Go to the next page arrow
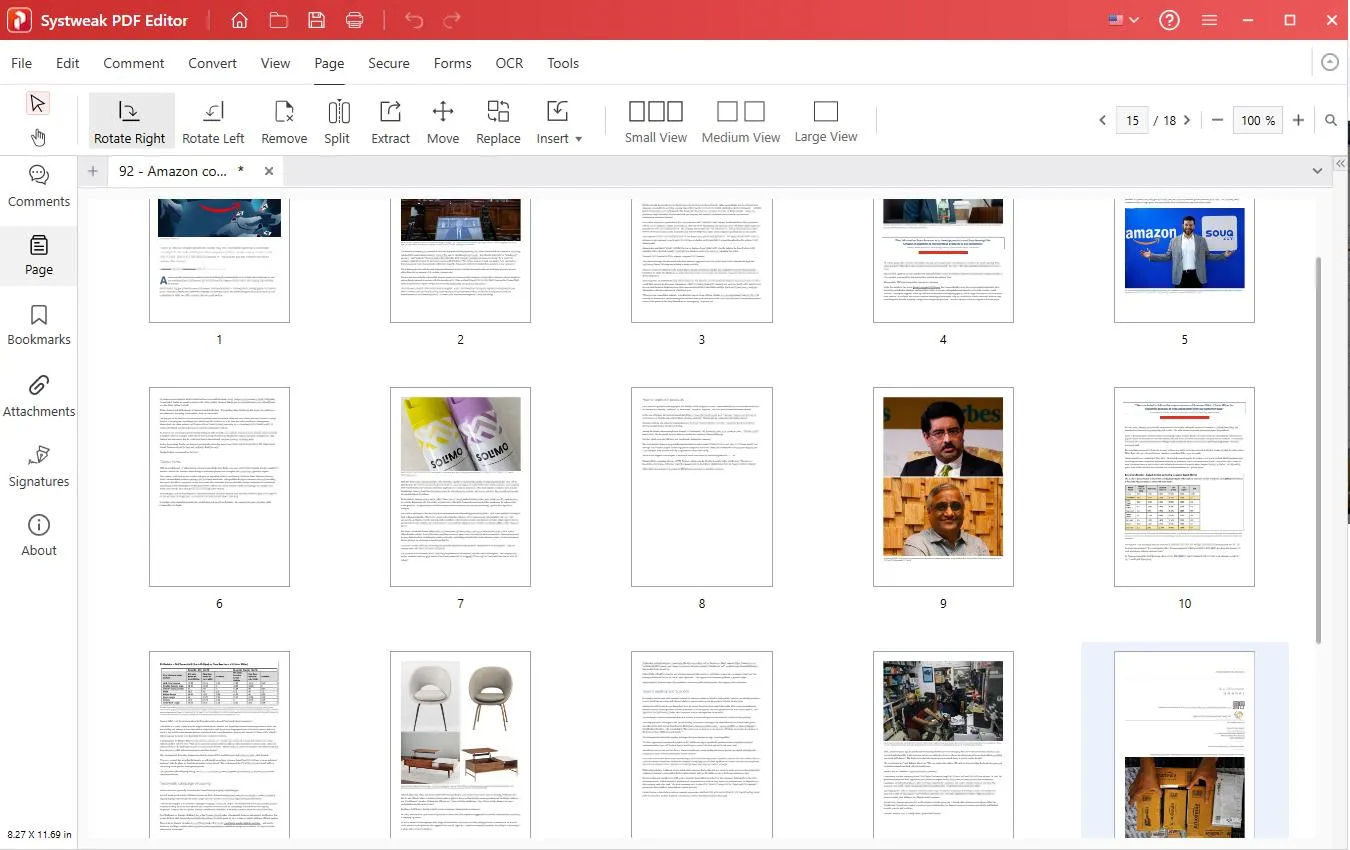Image resolution: width=1350 pixels, height=850 pixels. pyautogui.click(x=1187, y=120)
